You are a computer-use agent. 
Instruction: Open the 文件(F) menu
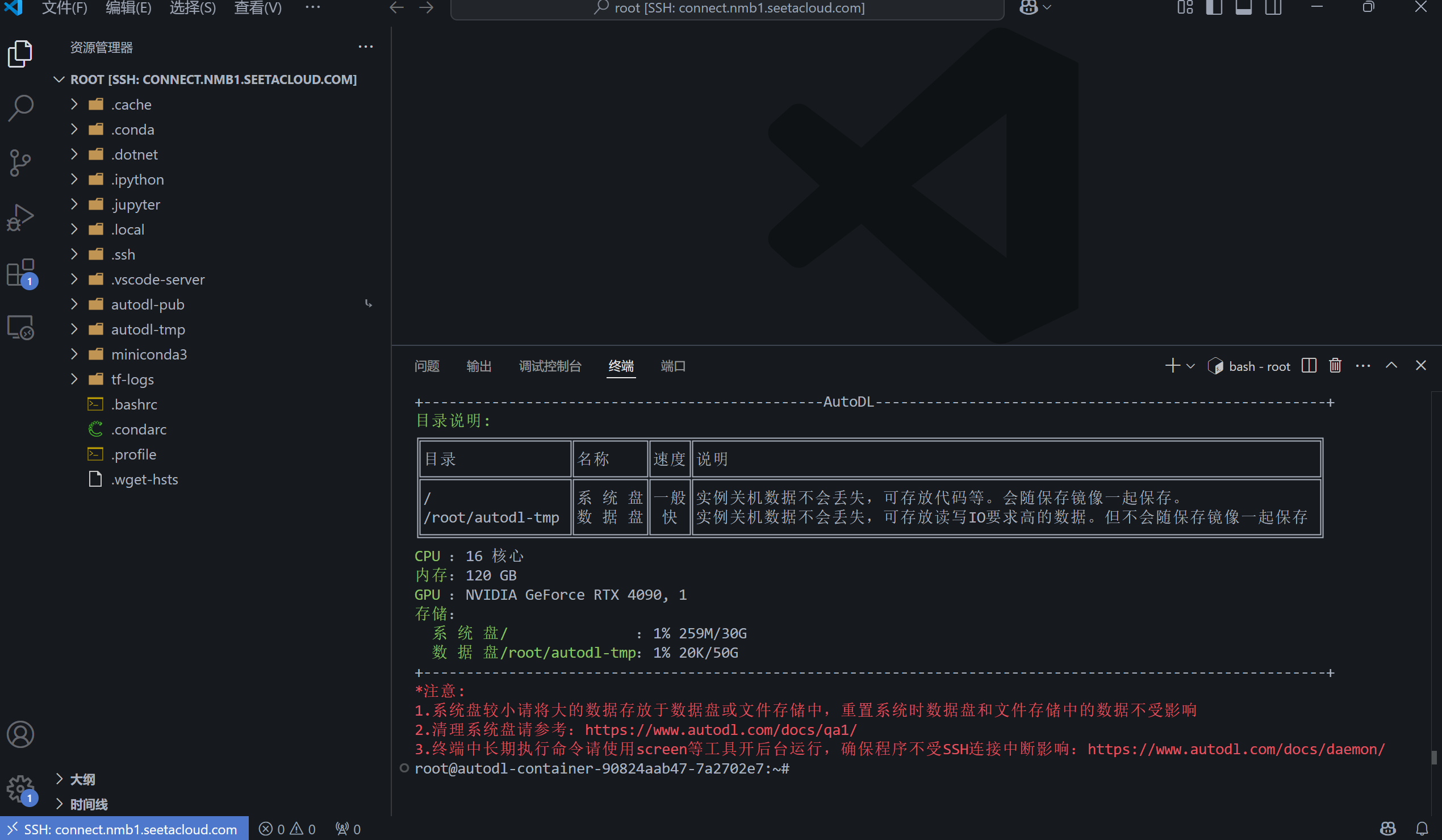(x=64, y=8)
